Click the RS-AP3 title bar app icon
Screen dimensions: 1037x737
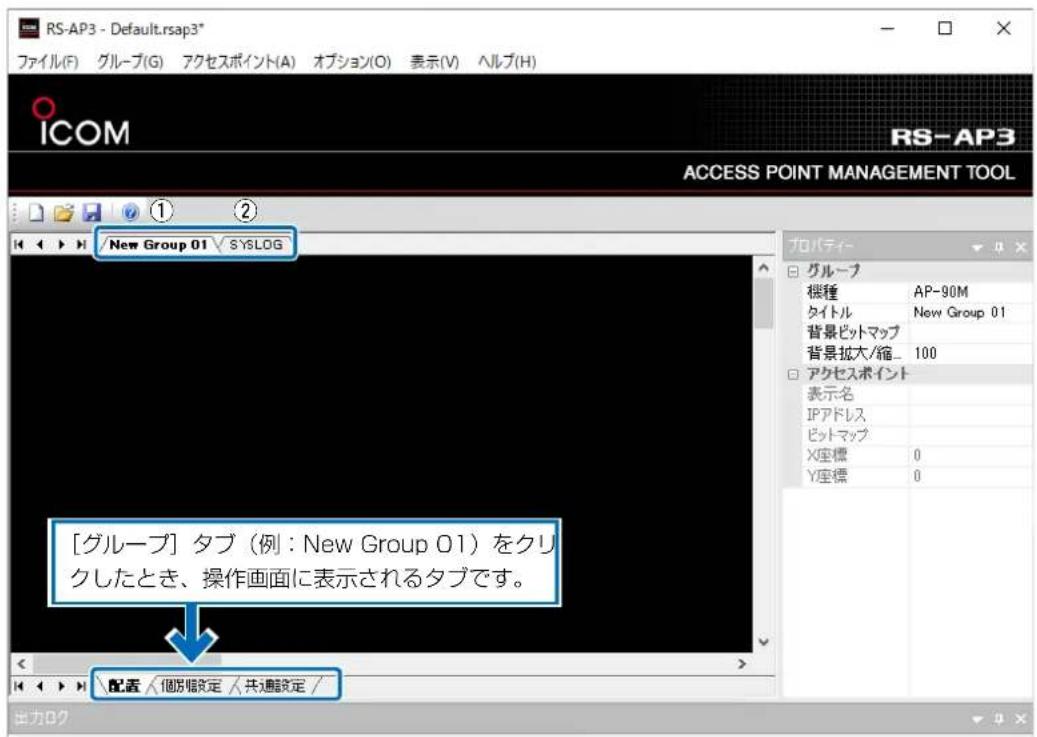coord(29,28)
